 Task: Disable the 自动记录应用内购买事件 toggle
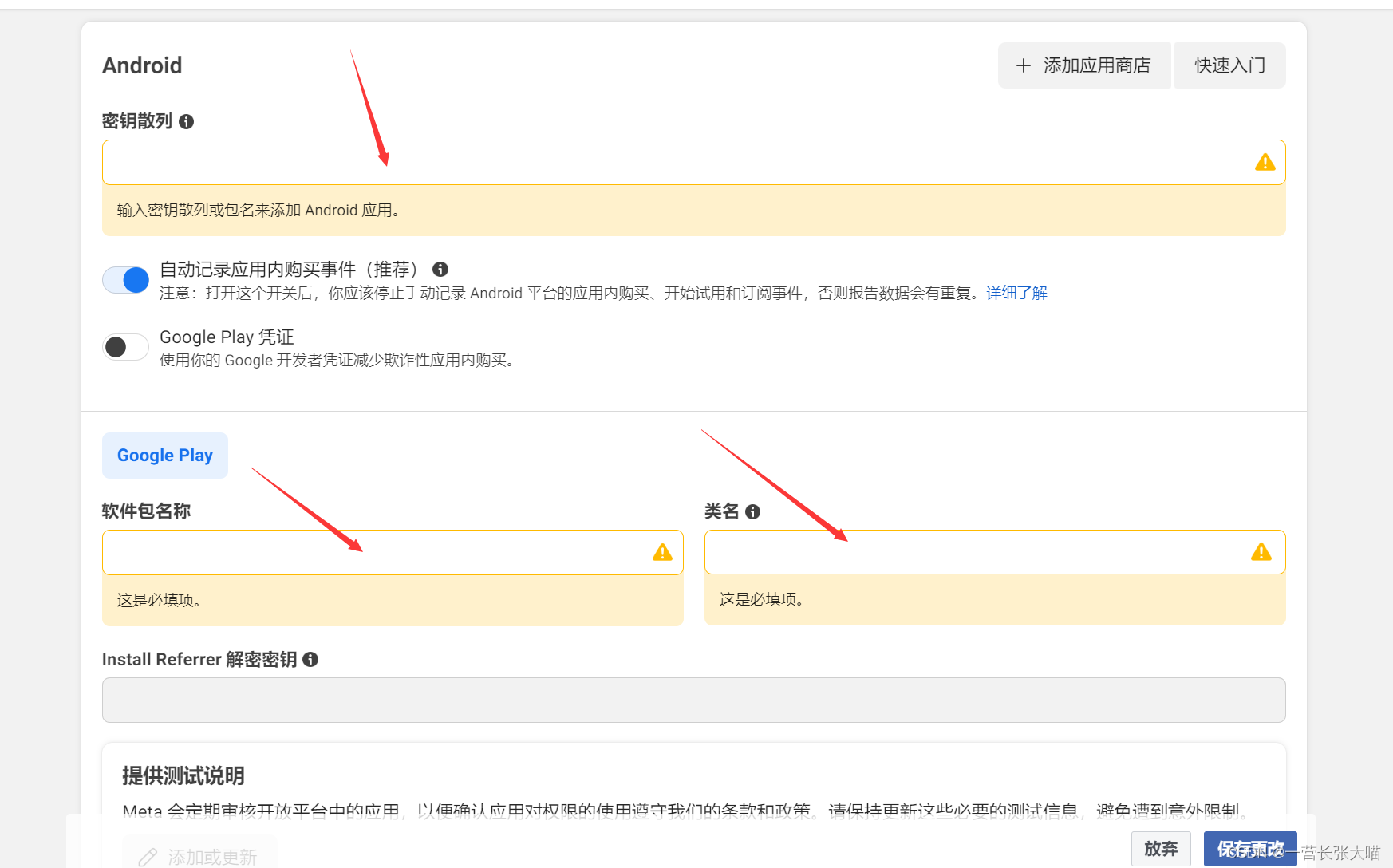click(x=125, y=280)
